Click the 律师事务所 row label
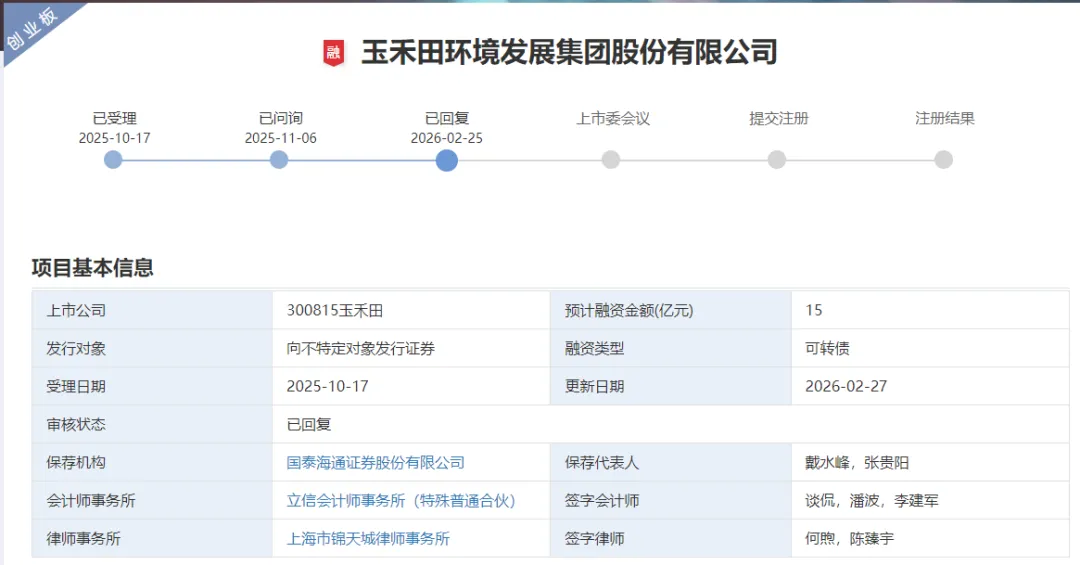This screenshot has width=1080, height=565. [83, 539]
